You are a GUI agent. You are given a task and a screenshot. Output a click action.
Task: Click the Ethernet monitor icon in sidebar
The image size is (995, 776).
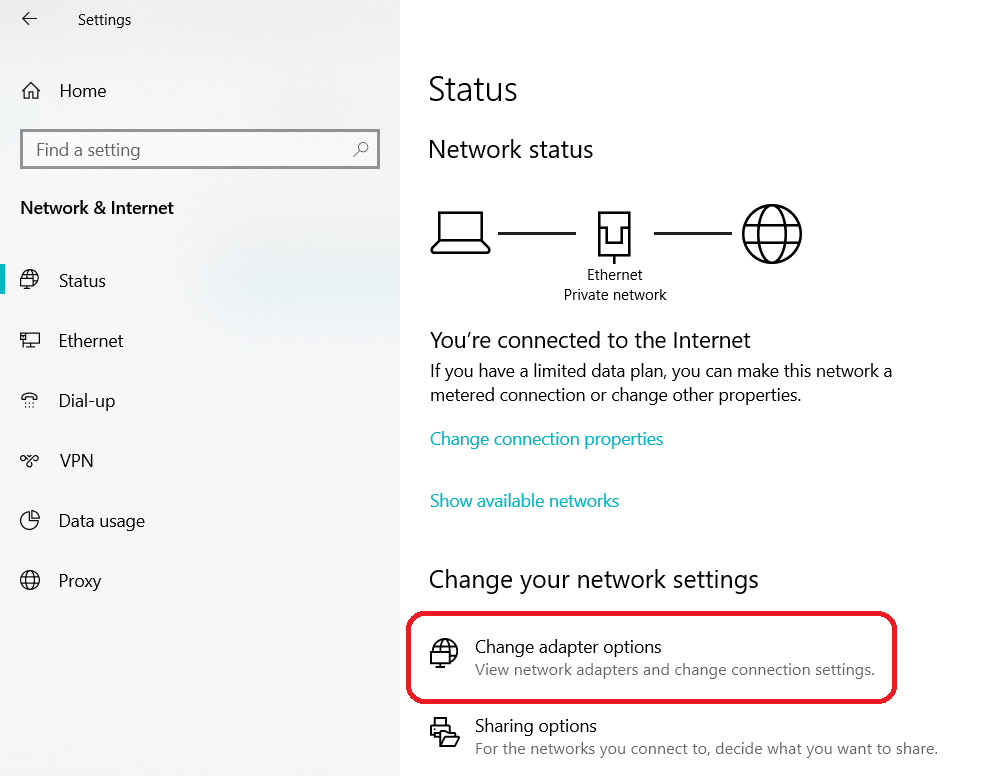click(30, 341)
